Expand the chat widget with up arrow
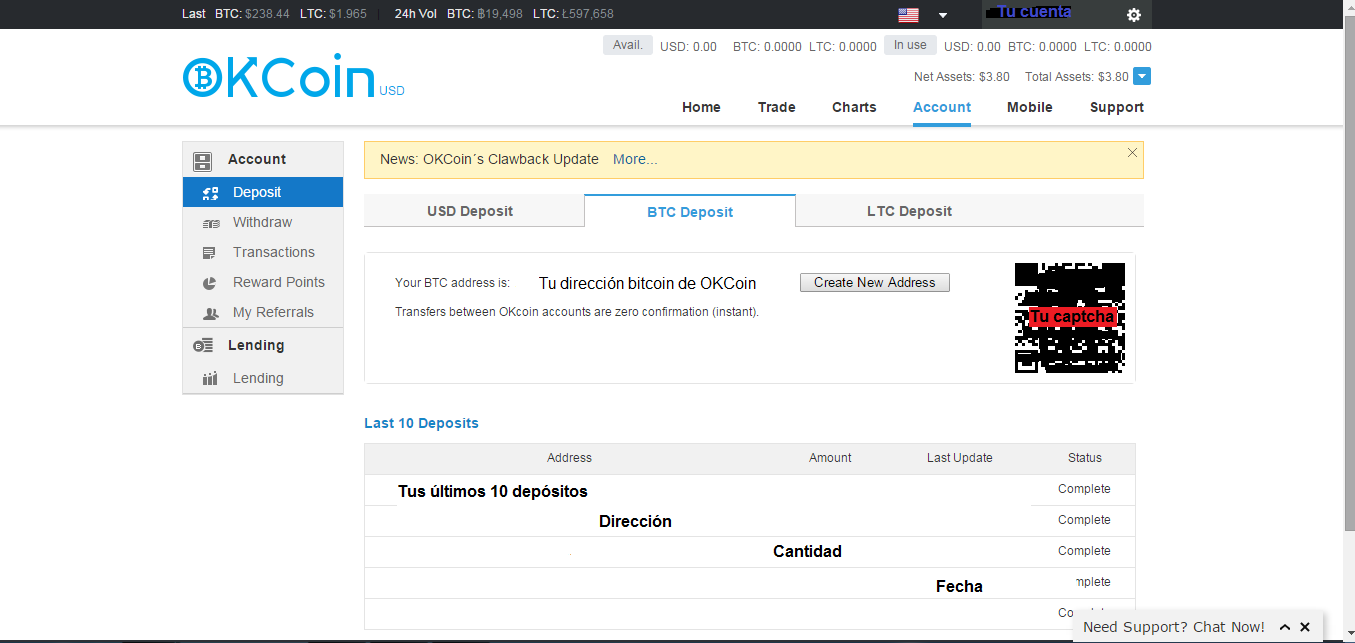This screenshot has width=1355, height=643. coord(1285,627)
